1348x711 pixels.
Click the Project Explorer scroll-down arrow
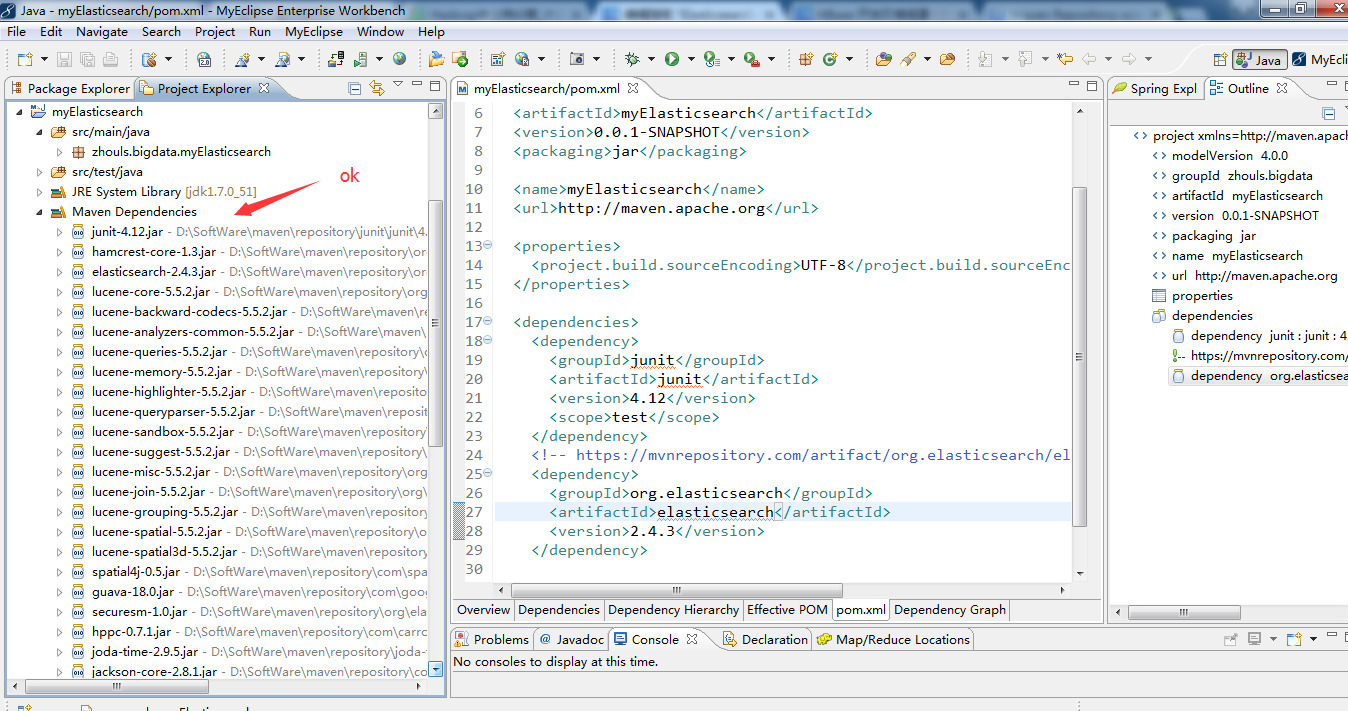coord(435,669)
